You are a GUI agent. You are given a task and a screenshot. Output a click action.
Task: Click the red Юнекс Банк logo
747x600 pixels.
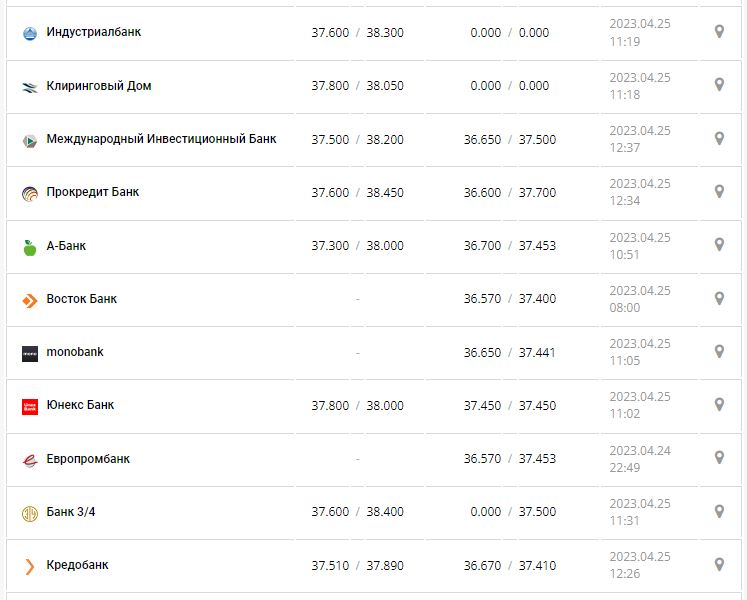pos(29,406)
